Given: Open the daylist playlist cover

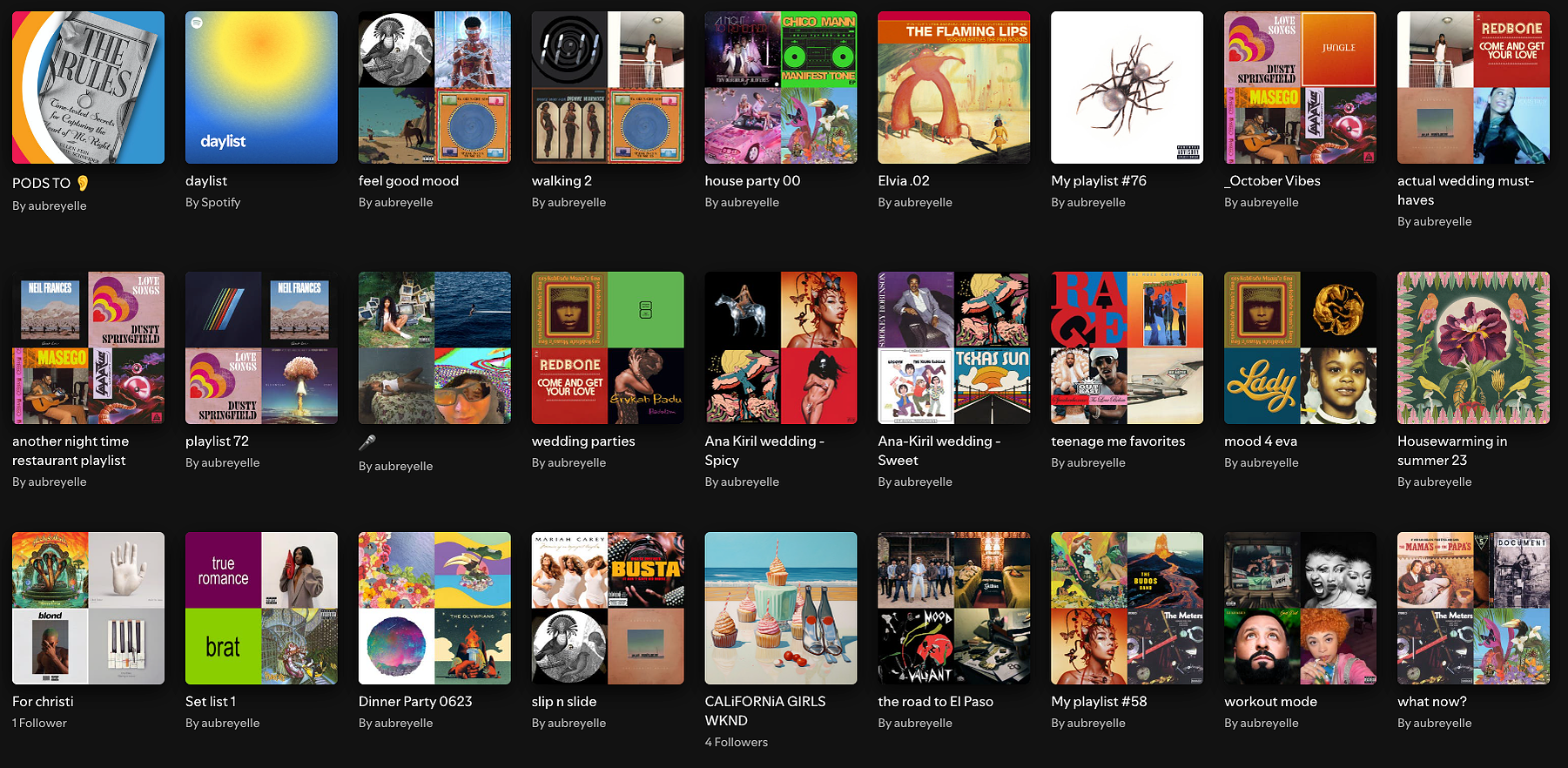Looking at the screenshot, I should pyautogui.click(x=261, y=87).
